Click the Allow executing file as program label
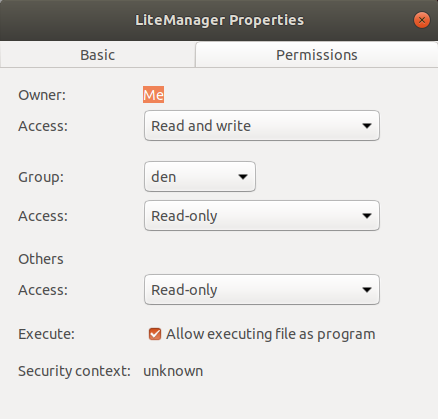The height and width of the screenshot is (419, 438). click(271, 334)
